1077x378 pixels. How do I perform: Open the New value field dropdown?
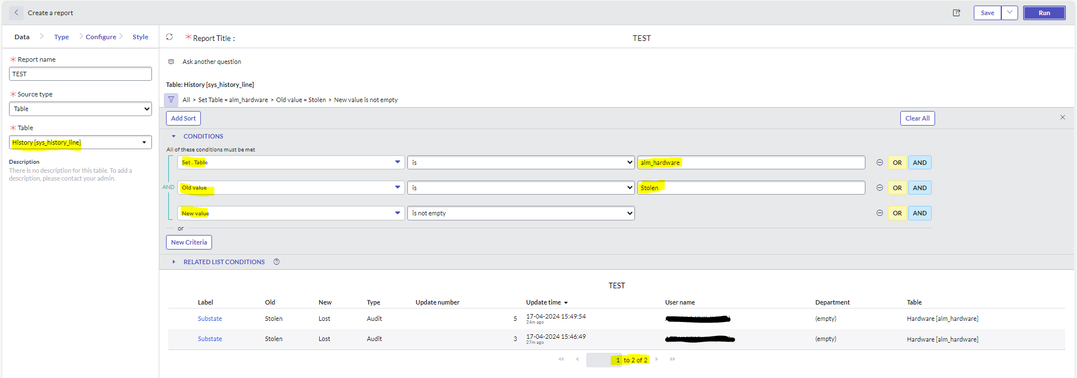coord(290,214)
